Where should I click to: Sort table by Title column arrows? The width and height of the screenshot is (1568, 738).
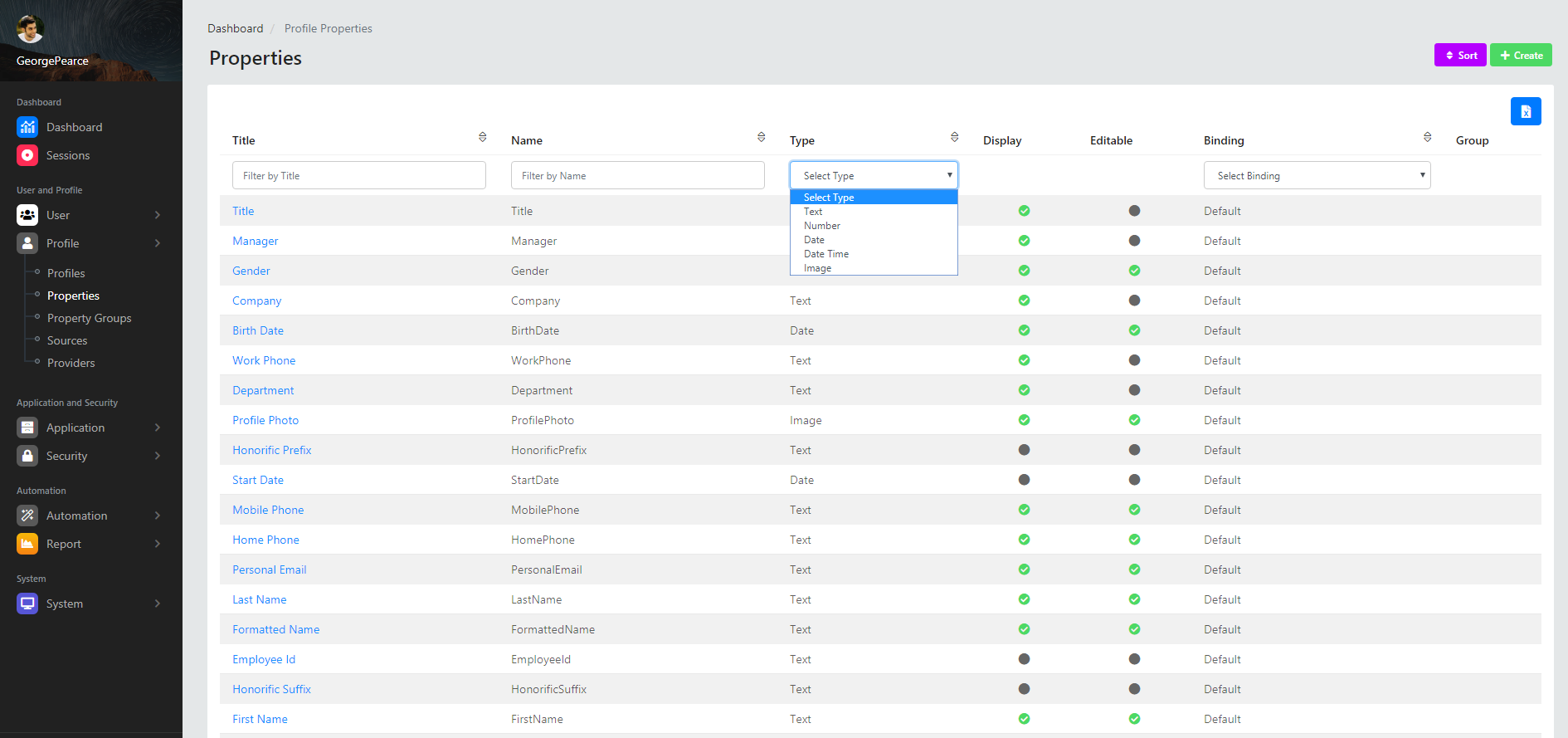click(482, 138)
